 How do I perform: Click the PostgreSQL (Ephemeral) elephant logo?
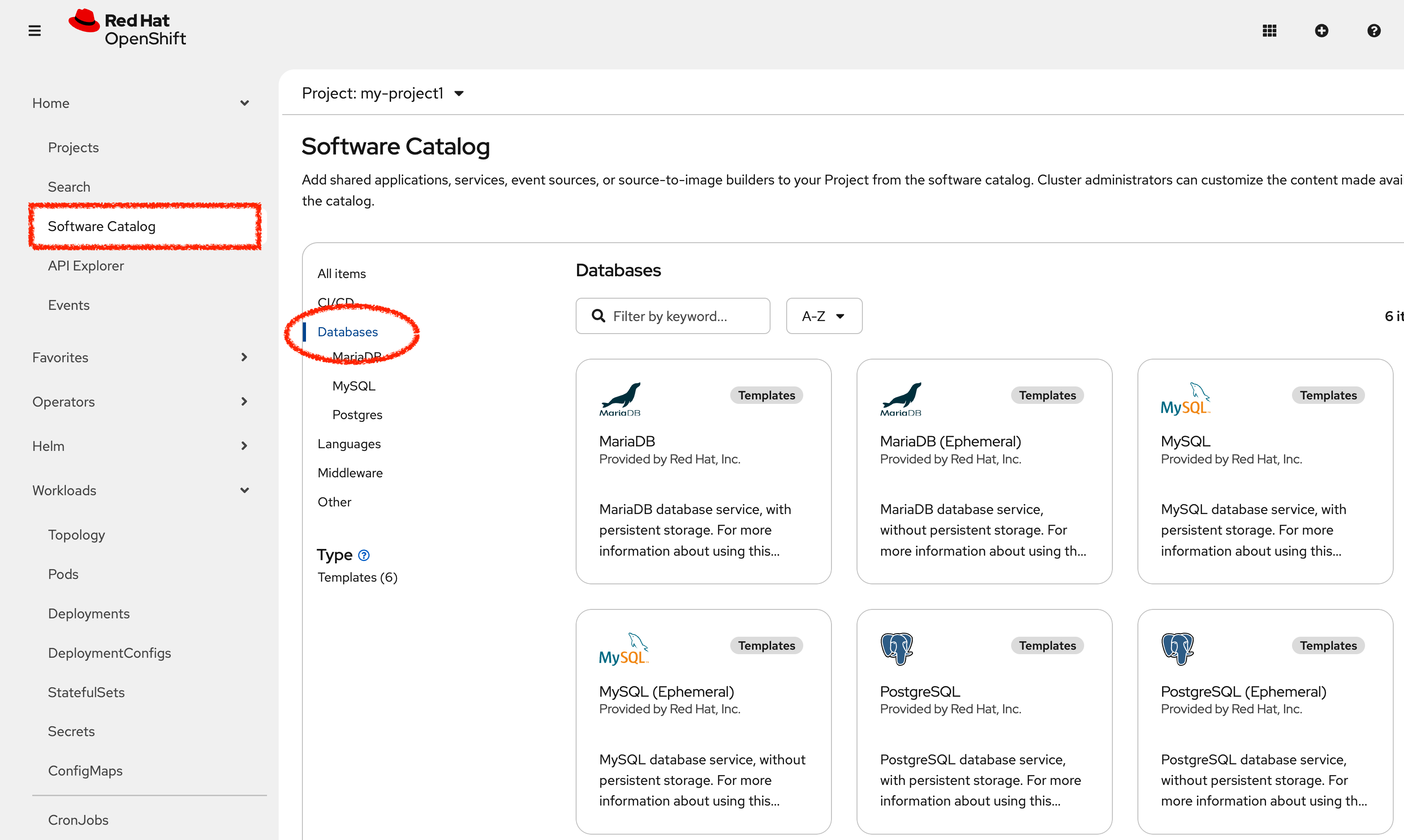1178,649
